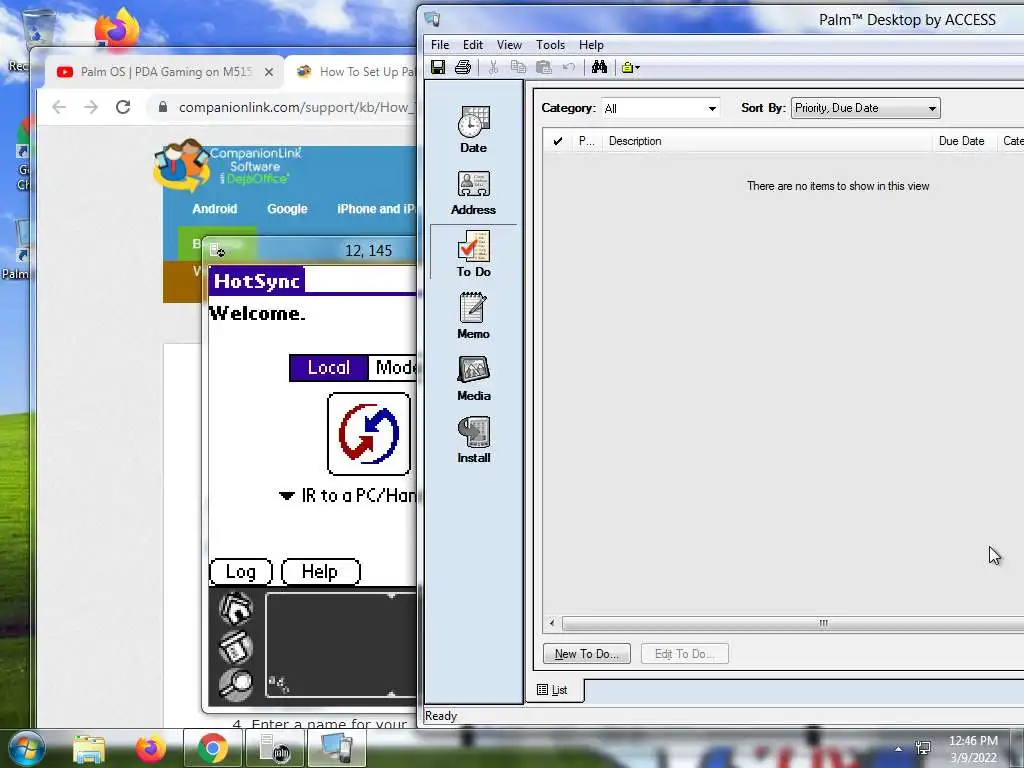Viewport: 1024px width, 768px height.
Task: Open the IR to a PC/Handheld dropdown
Action: (x=347, y=496)
